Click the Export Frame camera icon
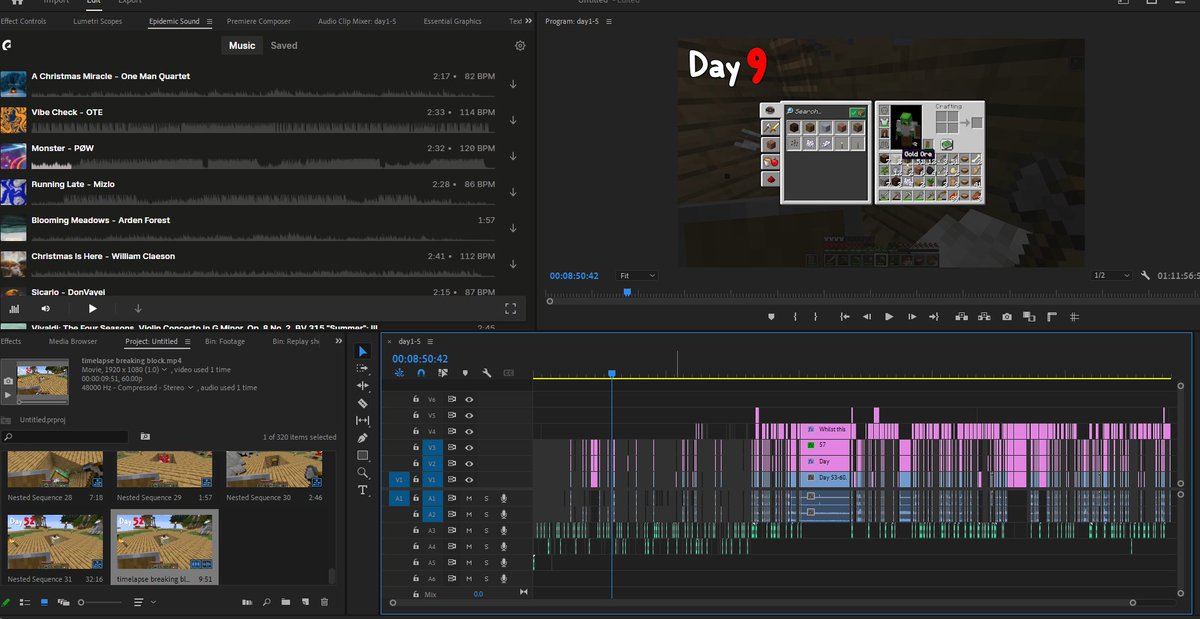The height and width of the screenshot is (619, 1200). coord(1006,317)
